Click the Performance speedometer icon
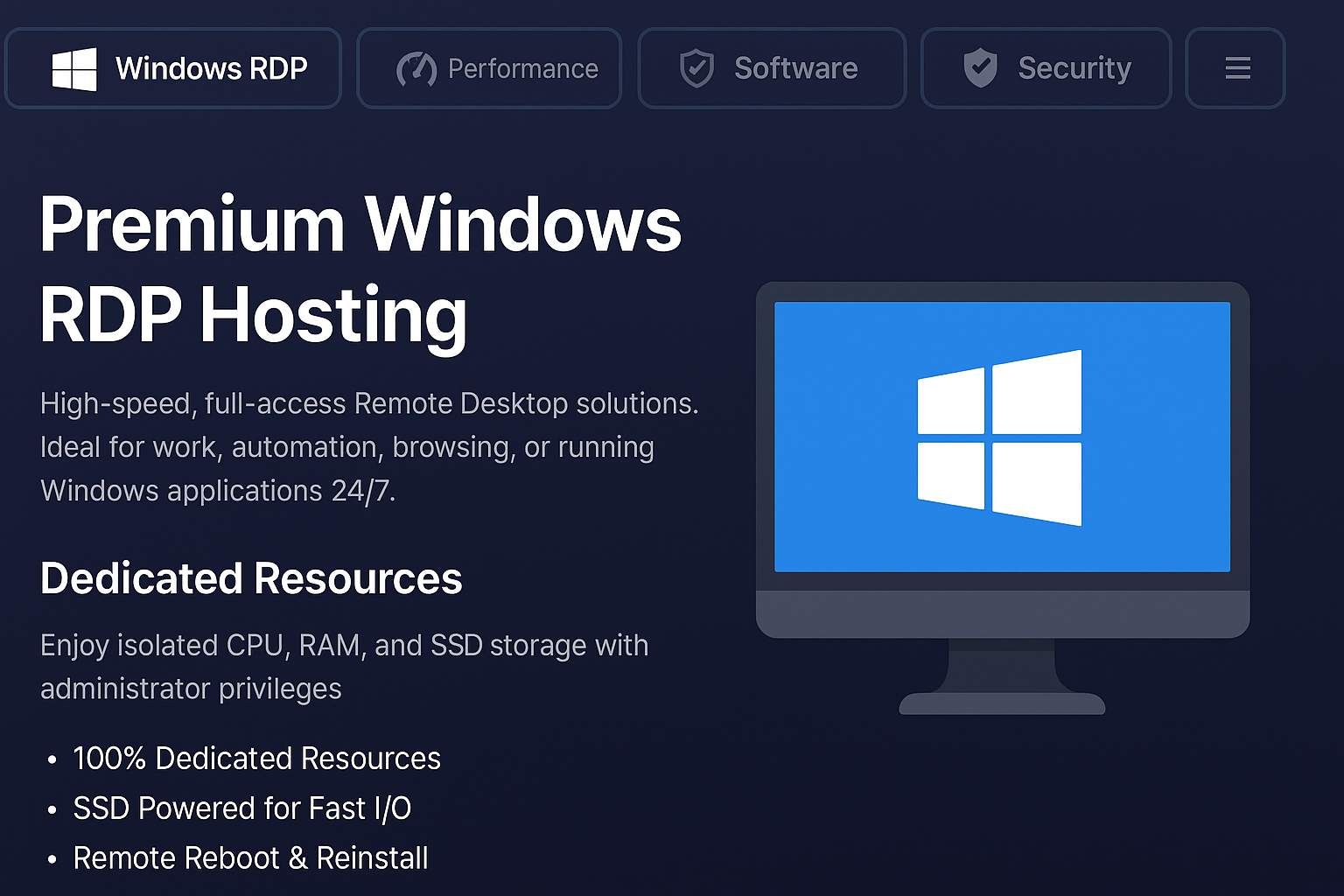 (416, 69)
